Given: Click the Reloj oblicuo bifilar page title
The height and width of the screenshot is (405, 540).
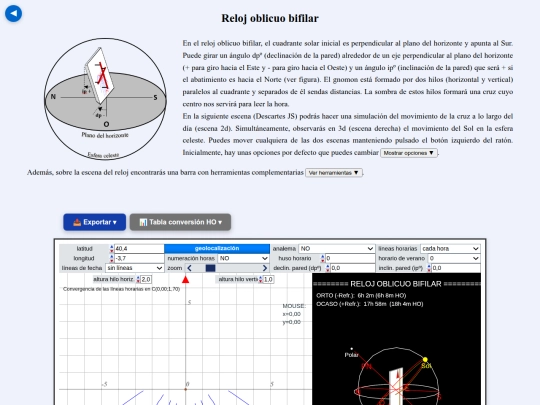Looking at the screenshot, I should (270, 18).
